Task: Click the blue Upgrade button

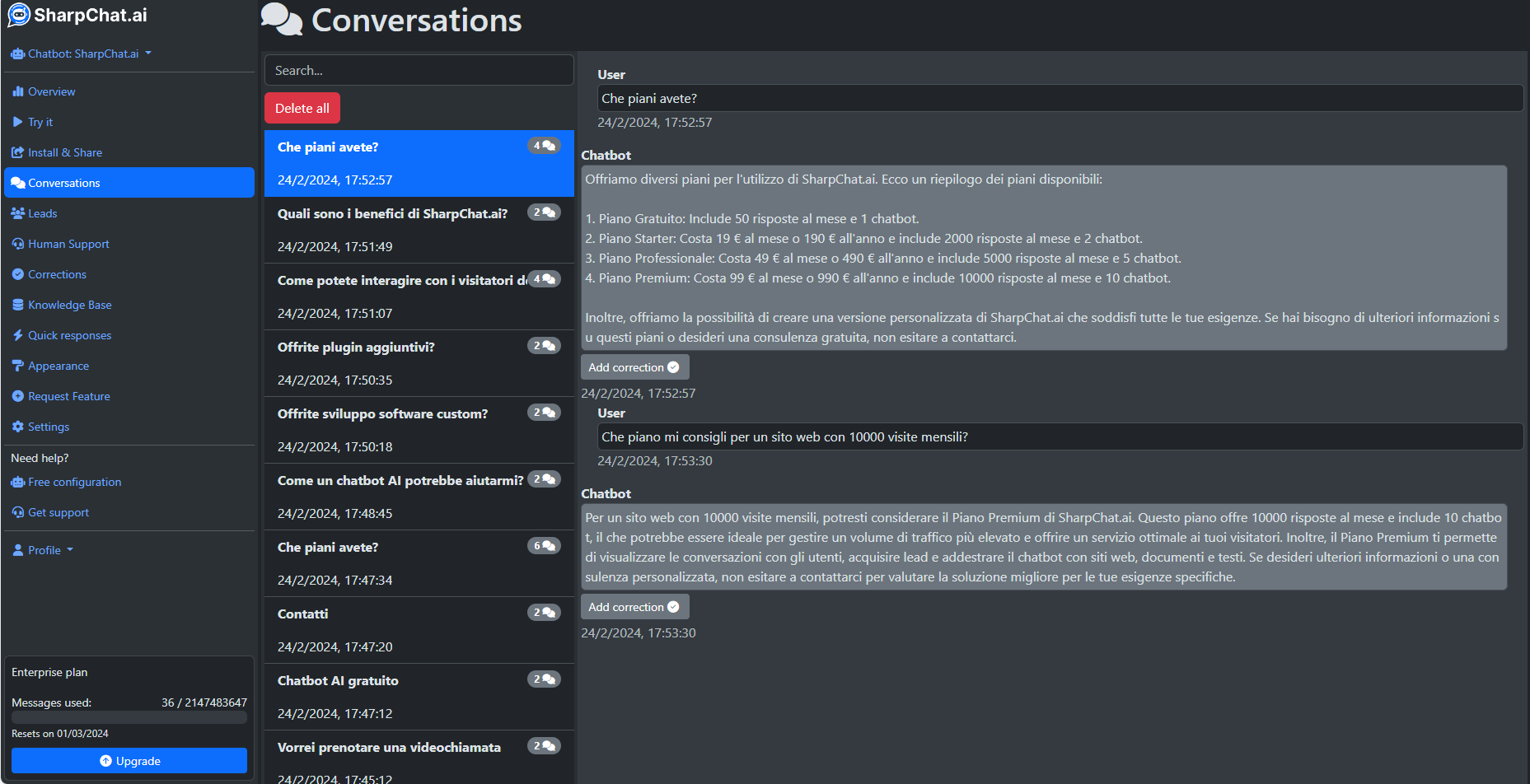Action: point(129,761)
